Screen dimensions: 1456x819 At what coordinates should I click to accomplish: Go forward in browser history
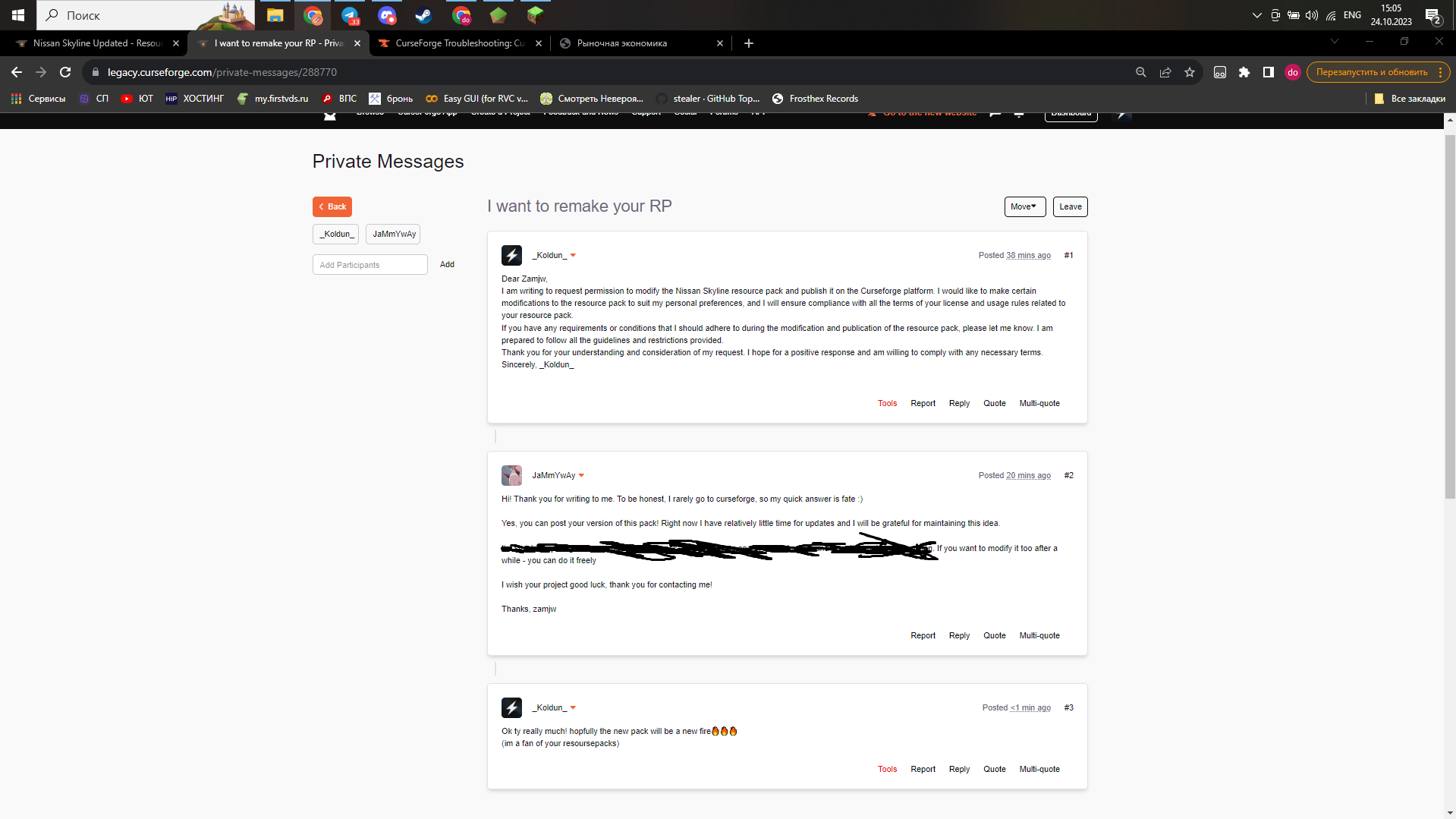click(41, 72)
